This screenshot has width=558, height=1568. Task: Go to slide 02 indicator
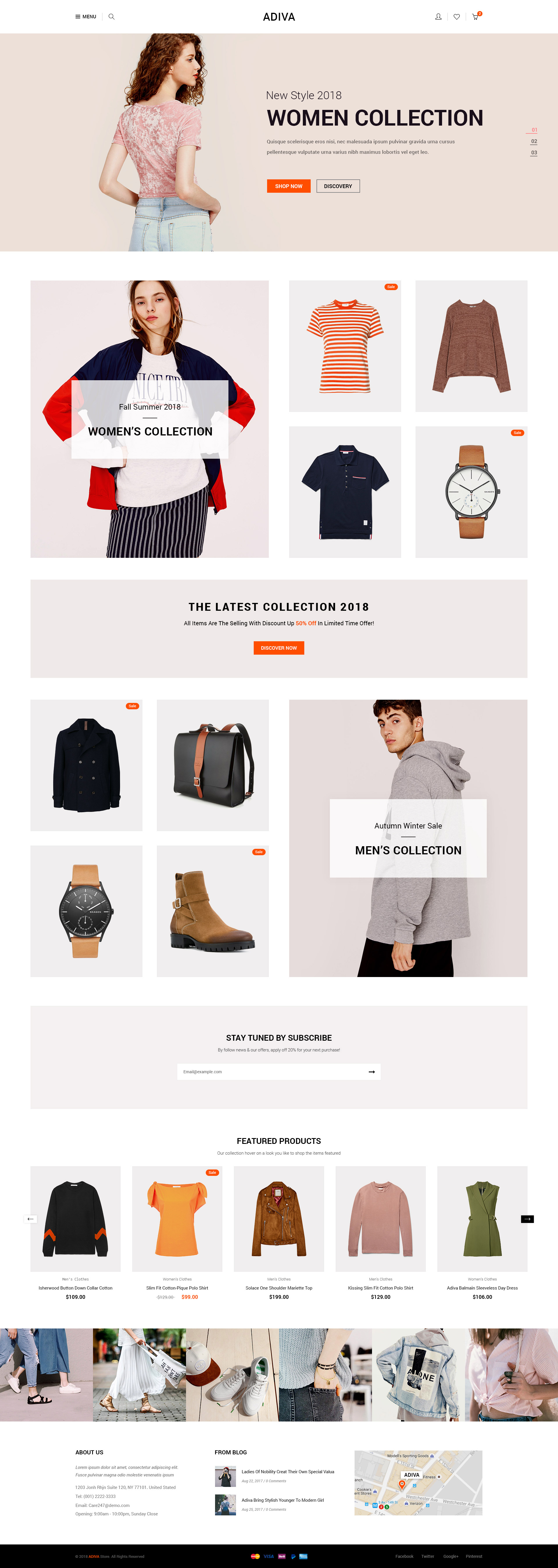tap(534, 141)
